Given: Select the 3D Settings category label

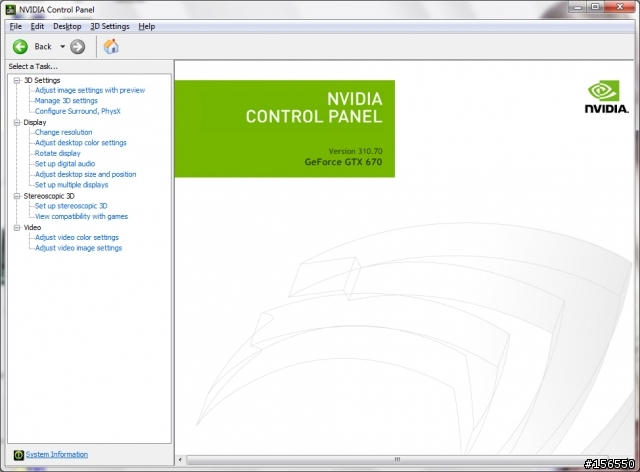Looking at the screenshot, I should pyautogui.click(x=42, y=80).
